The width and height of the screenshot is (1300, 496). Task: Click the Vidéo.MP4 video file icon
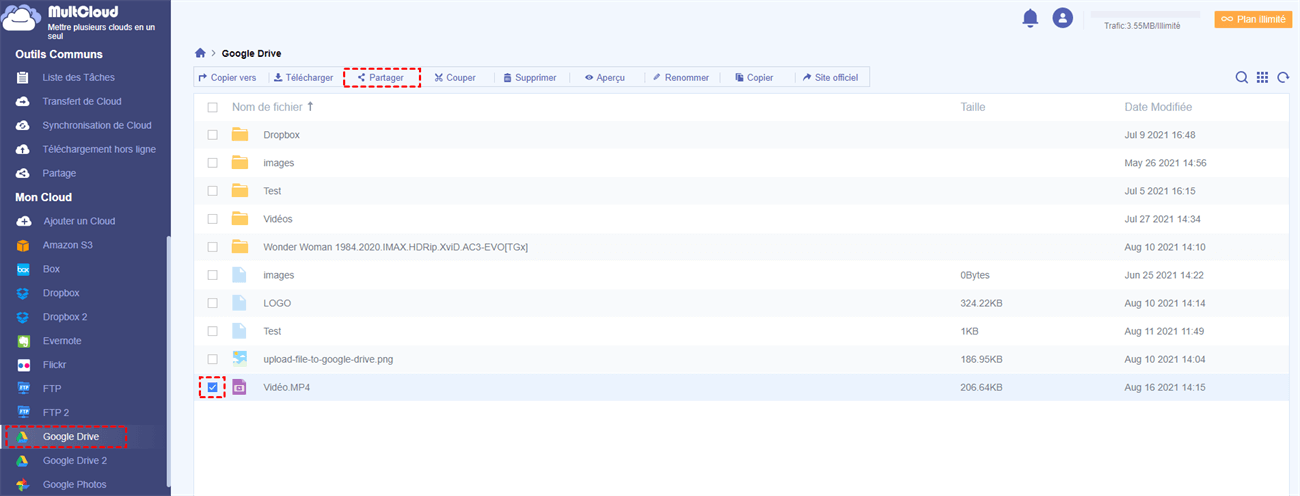[239, 387]
